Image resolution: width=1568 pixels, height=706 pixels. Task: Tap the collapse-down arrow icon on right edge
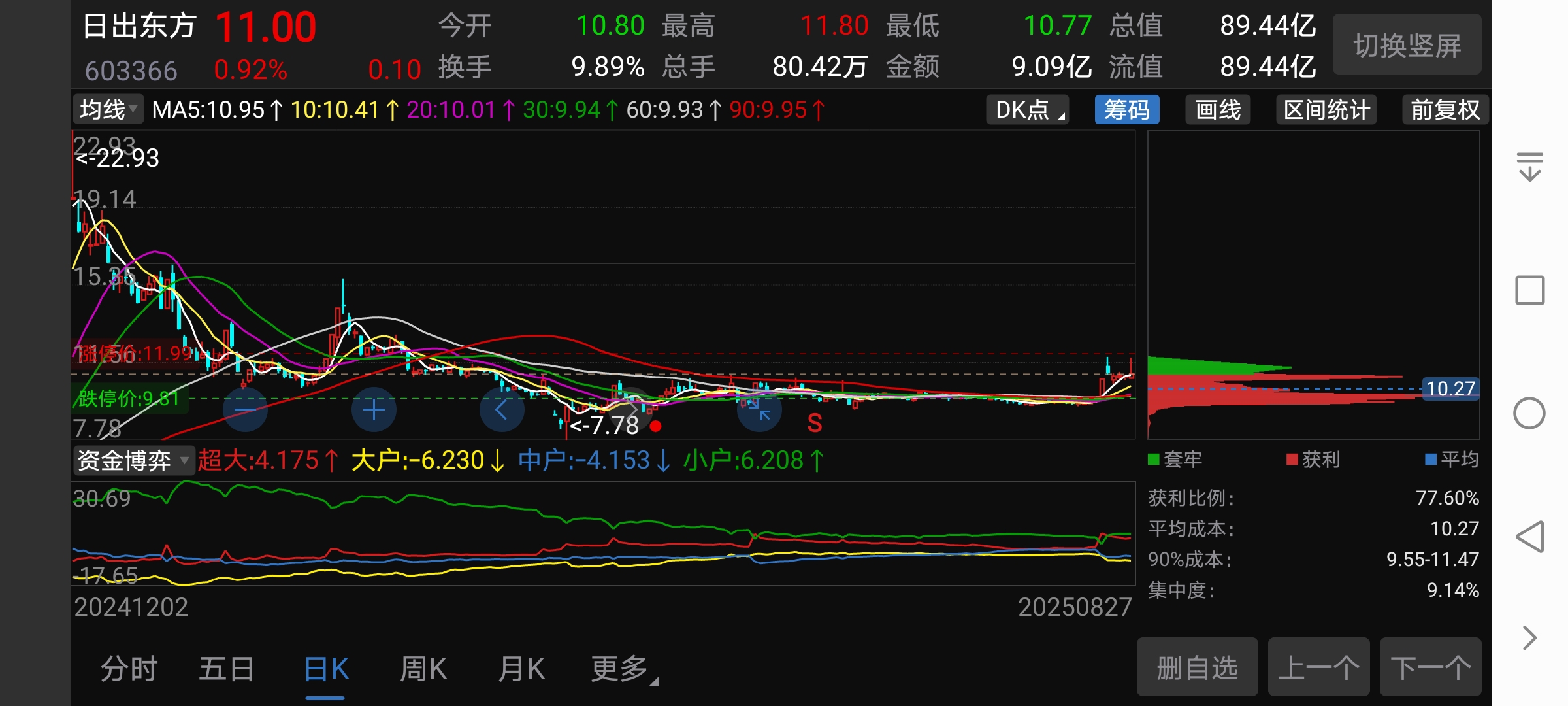click(1529, 166)
